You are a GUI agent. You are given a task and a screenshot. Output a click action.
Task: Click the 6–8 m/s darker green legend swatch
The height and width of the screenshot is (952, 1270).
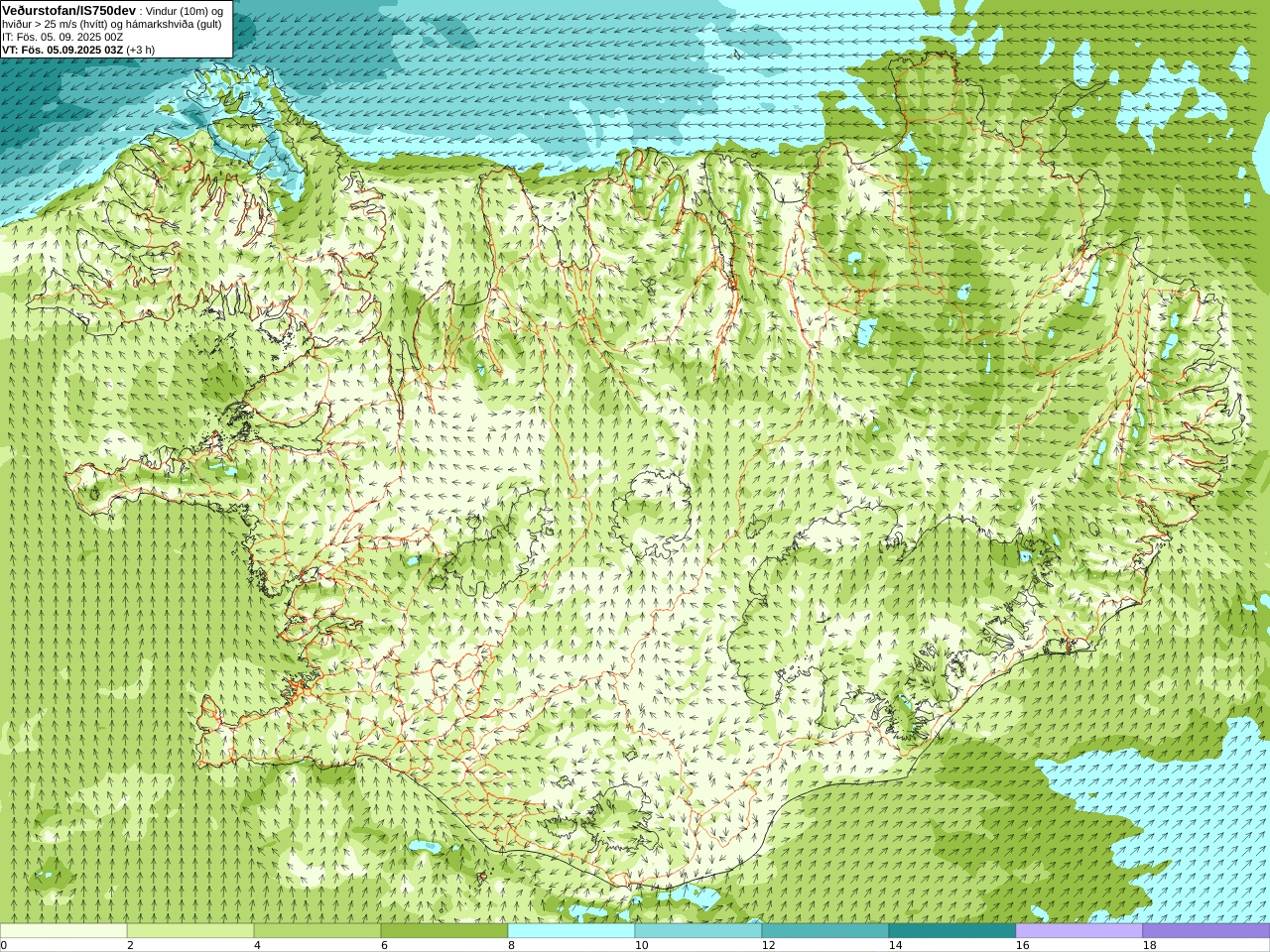(x=444, y=931)
